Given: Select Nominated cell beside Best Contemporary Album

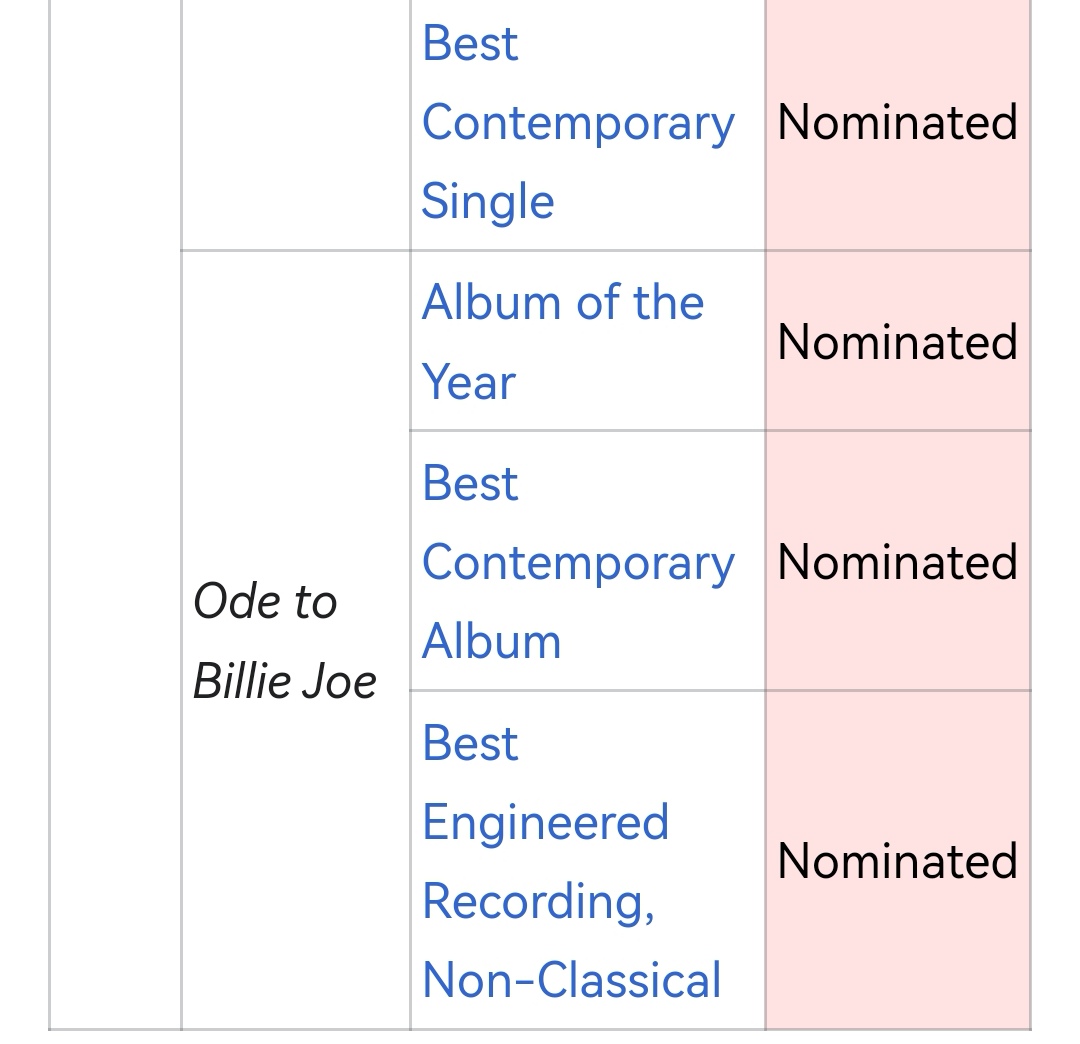Looking at the screenshot, I should point(897,562).
